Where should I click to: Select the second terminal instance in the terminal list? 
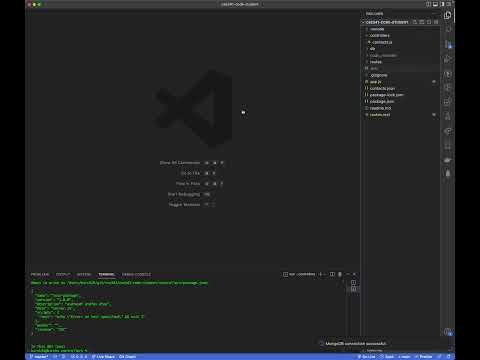click(353, 289)
